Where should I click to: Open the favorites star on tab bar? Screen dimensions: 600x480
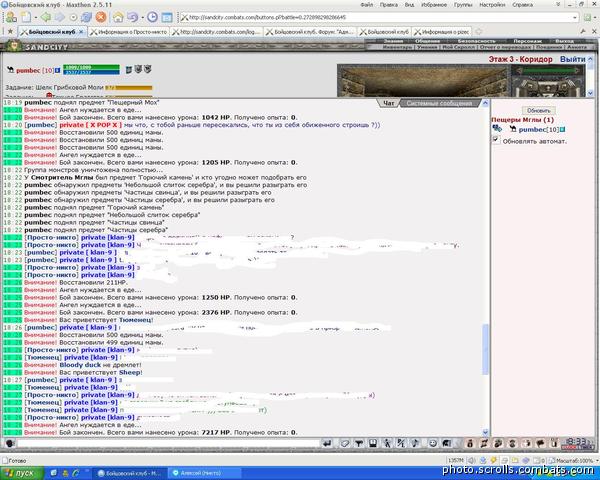point(10,32)
